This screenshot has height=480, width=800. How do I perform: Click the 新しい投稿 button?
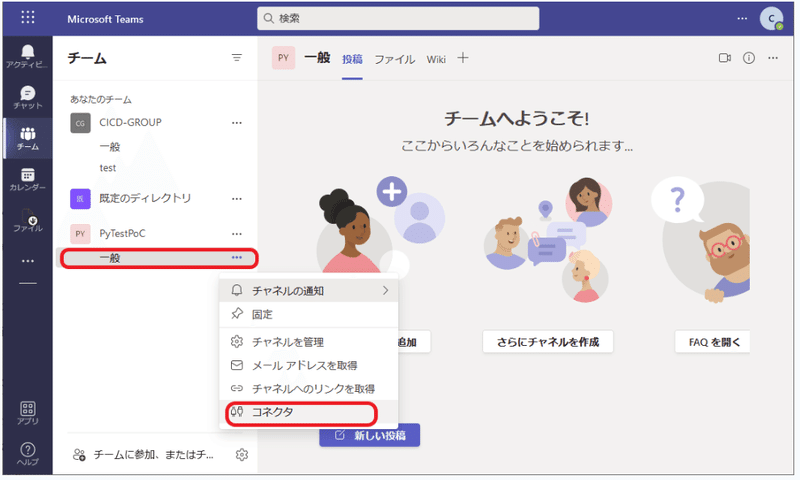(x=370, y=435)
